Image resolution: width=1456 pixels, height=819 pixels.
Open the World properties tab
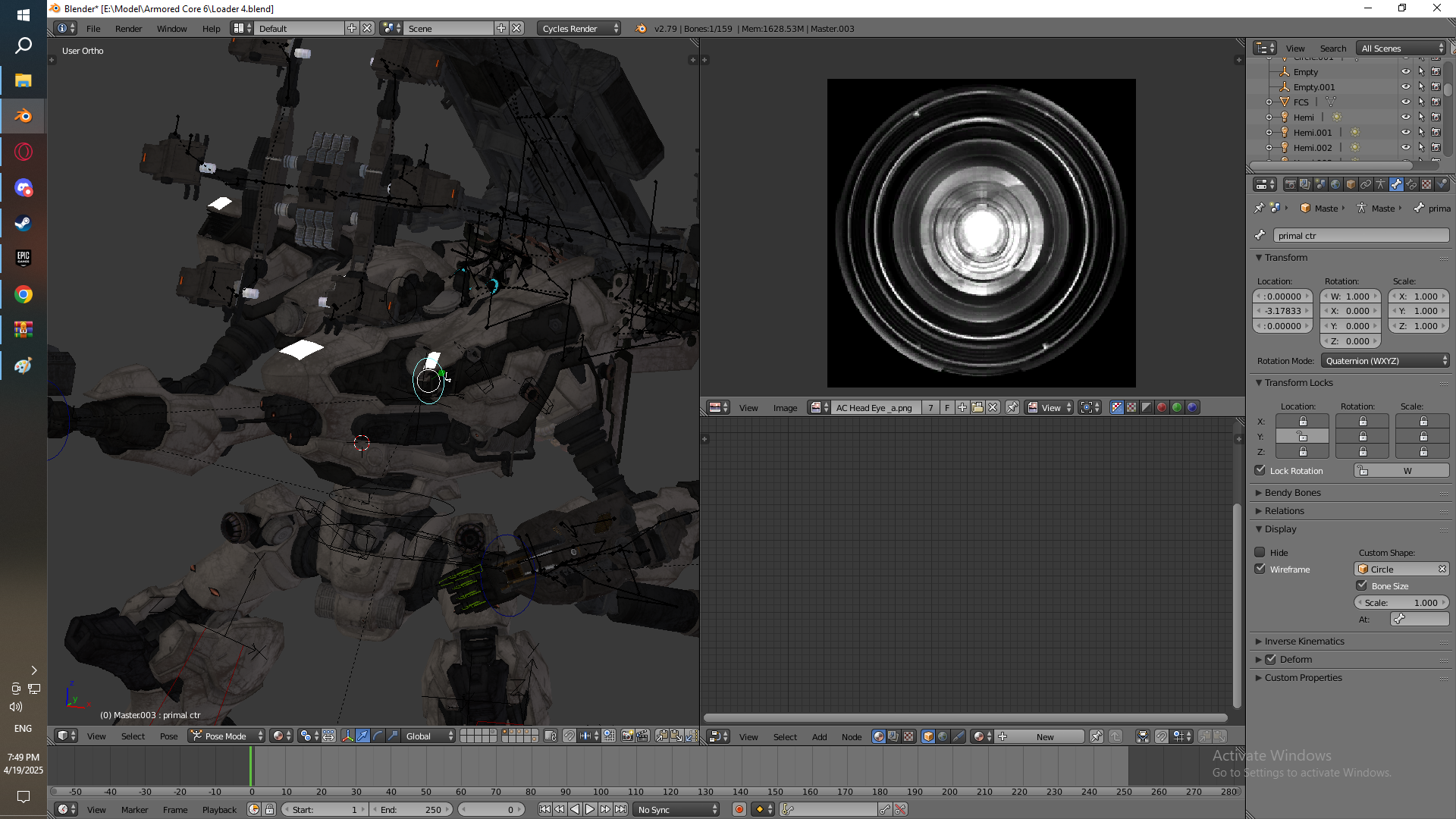(x=1335, y=184)
